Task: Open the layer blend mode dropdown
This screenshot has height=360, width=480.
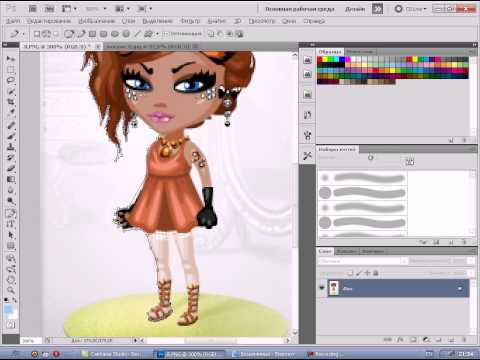Action: [363, 261]
